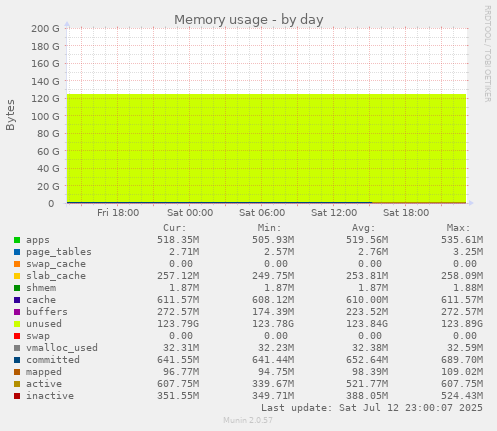Click the buffers legend color swatch

tap(17, 312)
